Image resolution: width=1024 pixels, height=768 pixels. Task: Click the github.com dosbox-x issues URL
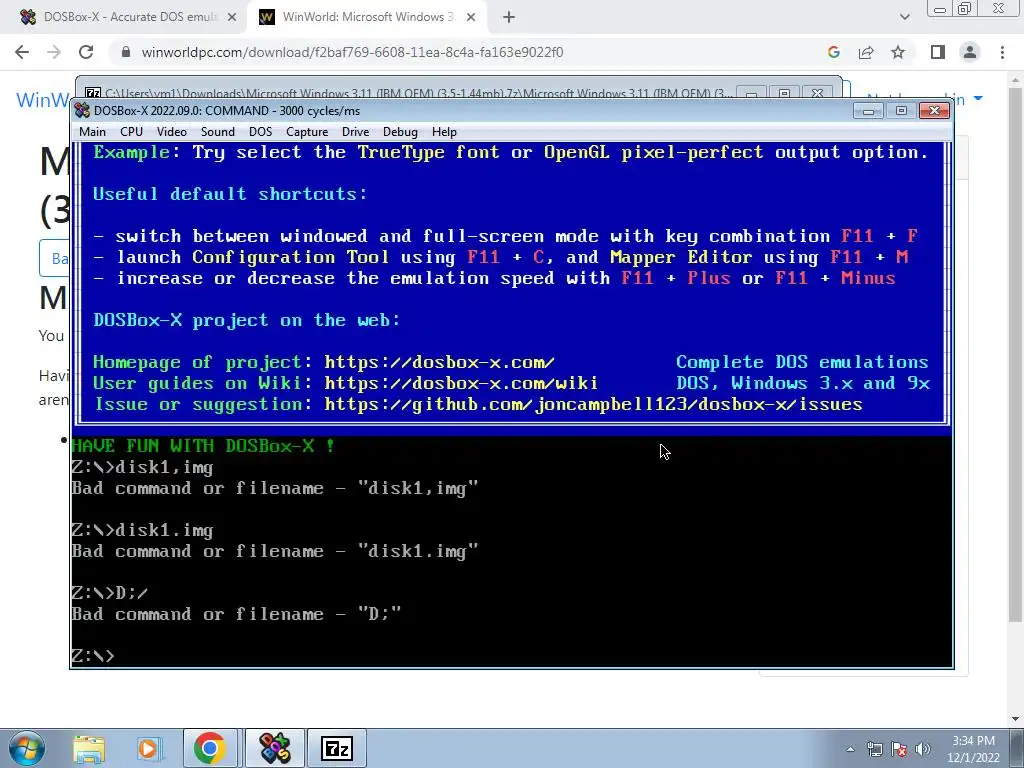(594, 404)
